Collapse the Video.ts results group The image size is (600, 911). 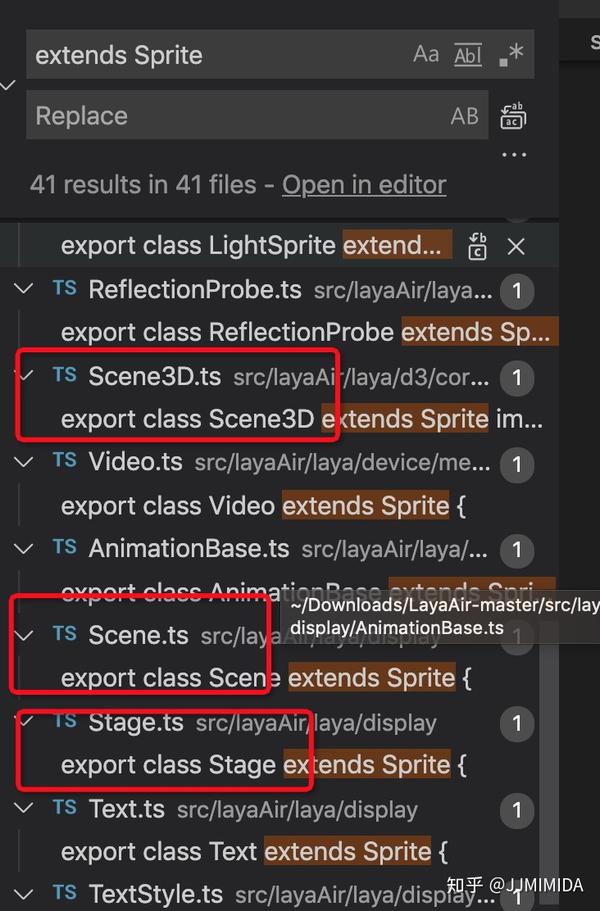(x=23, y=462)
